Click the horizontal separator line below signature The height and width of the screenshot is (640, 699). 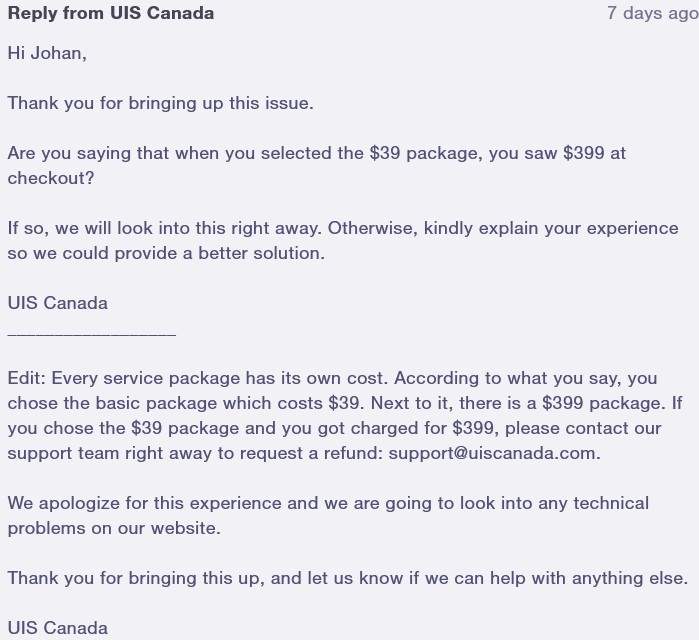(x=92, y=333)
